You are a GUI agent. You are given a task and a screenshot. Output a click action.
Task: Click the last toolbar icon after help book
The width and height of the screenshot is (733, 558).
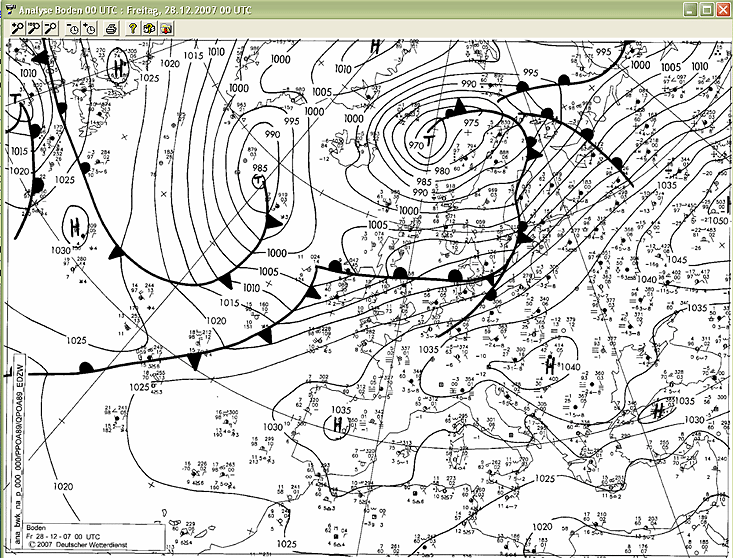coord(165,28)
